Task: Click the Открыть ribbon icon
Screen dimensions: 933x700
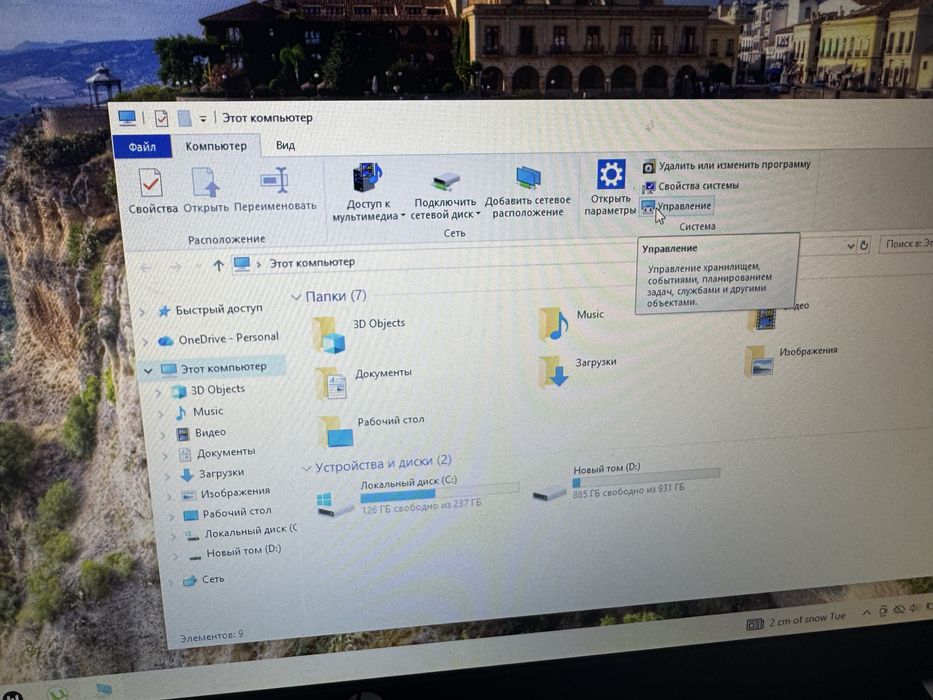Action: (x=205, y=182)
